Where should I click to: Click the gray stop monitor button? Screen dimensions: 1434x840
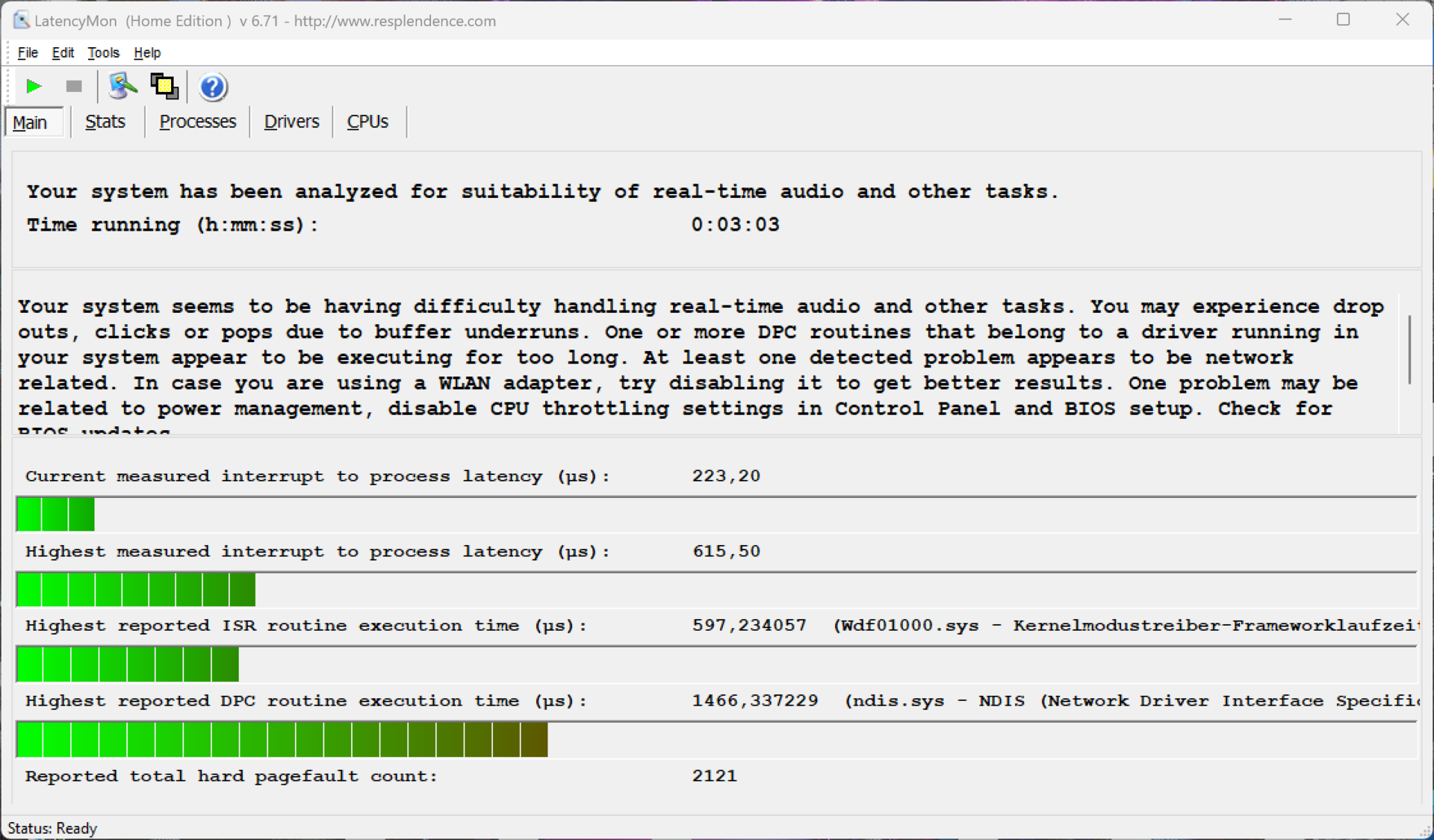(74, 87)
